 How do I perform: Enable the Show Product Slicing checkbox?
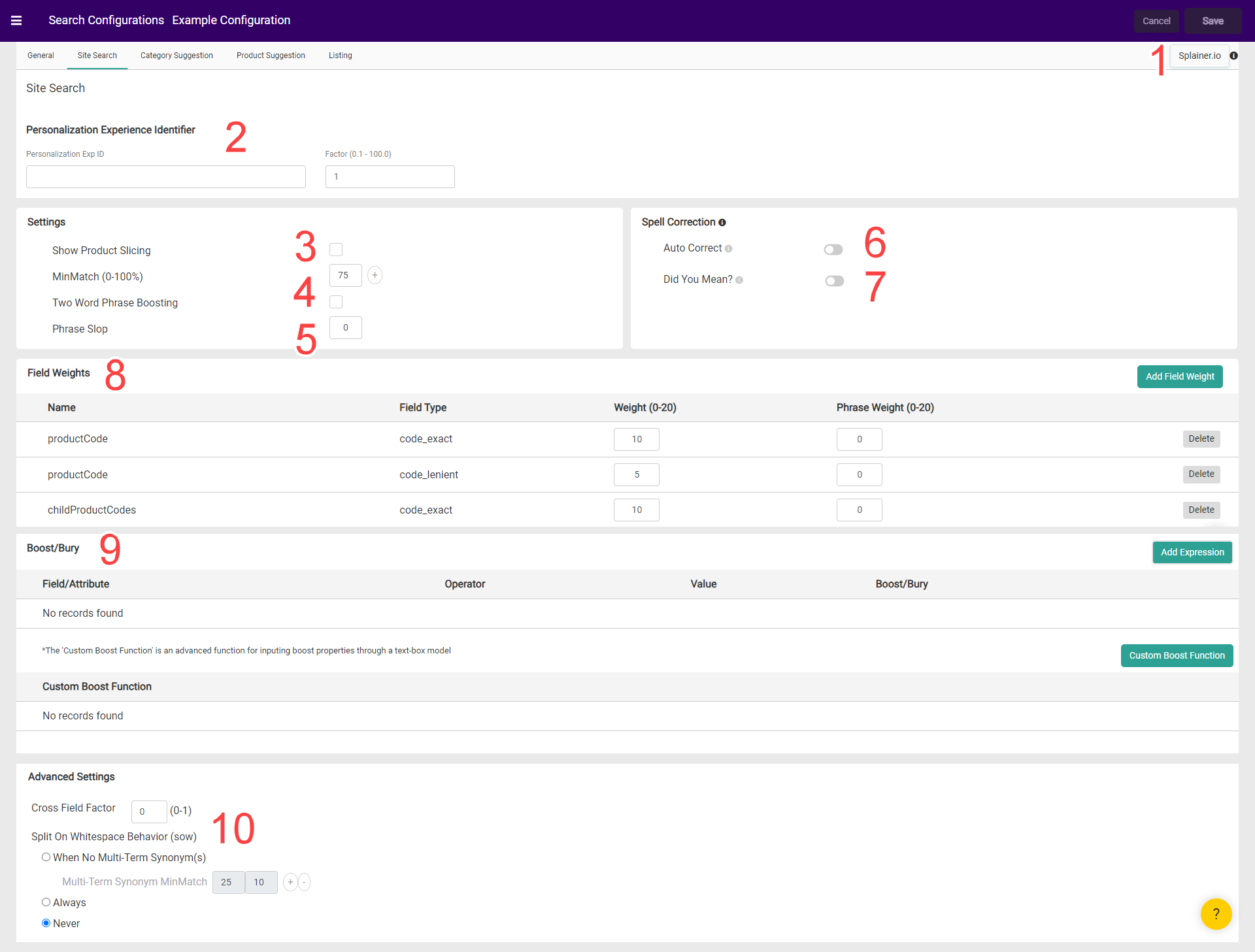pos(336,250)
